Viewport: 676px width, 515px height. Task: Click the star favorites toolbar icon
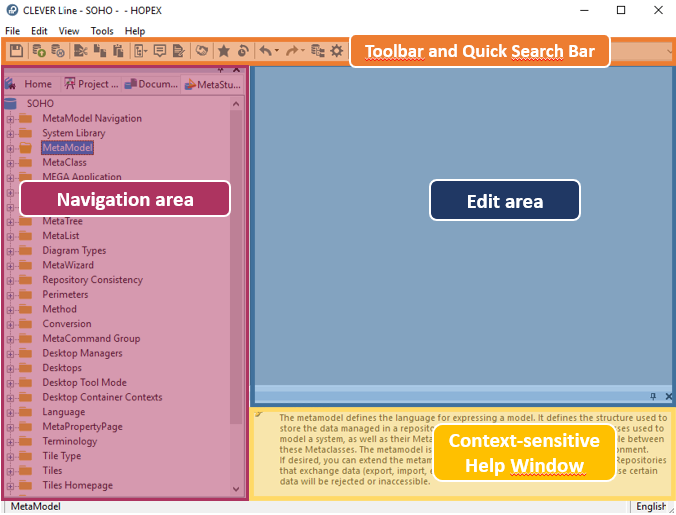point(224,49)
